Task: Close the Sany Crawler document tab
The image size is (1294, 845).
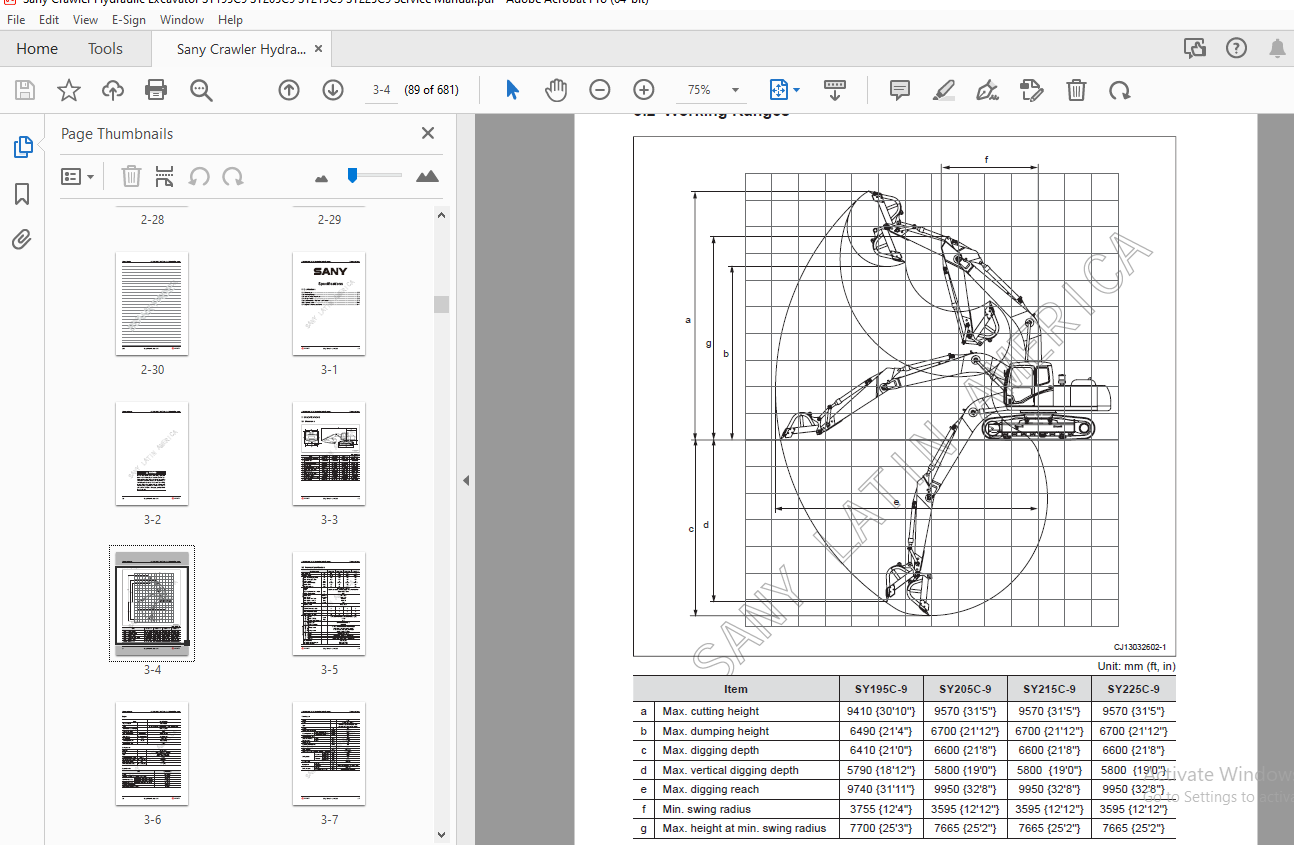Action: pyautogui.click(x=318, y=48)
